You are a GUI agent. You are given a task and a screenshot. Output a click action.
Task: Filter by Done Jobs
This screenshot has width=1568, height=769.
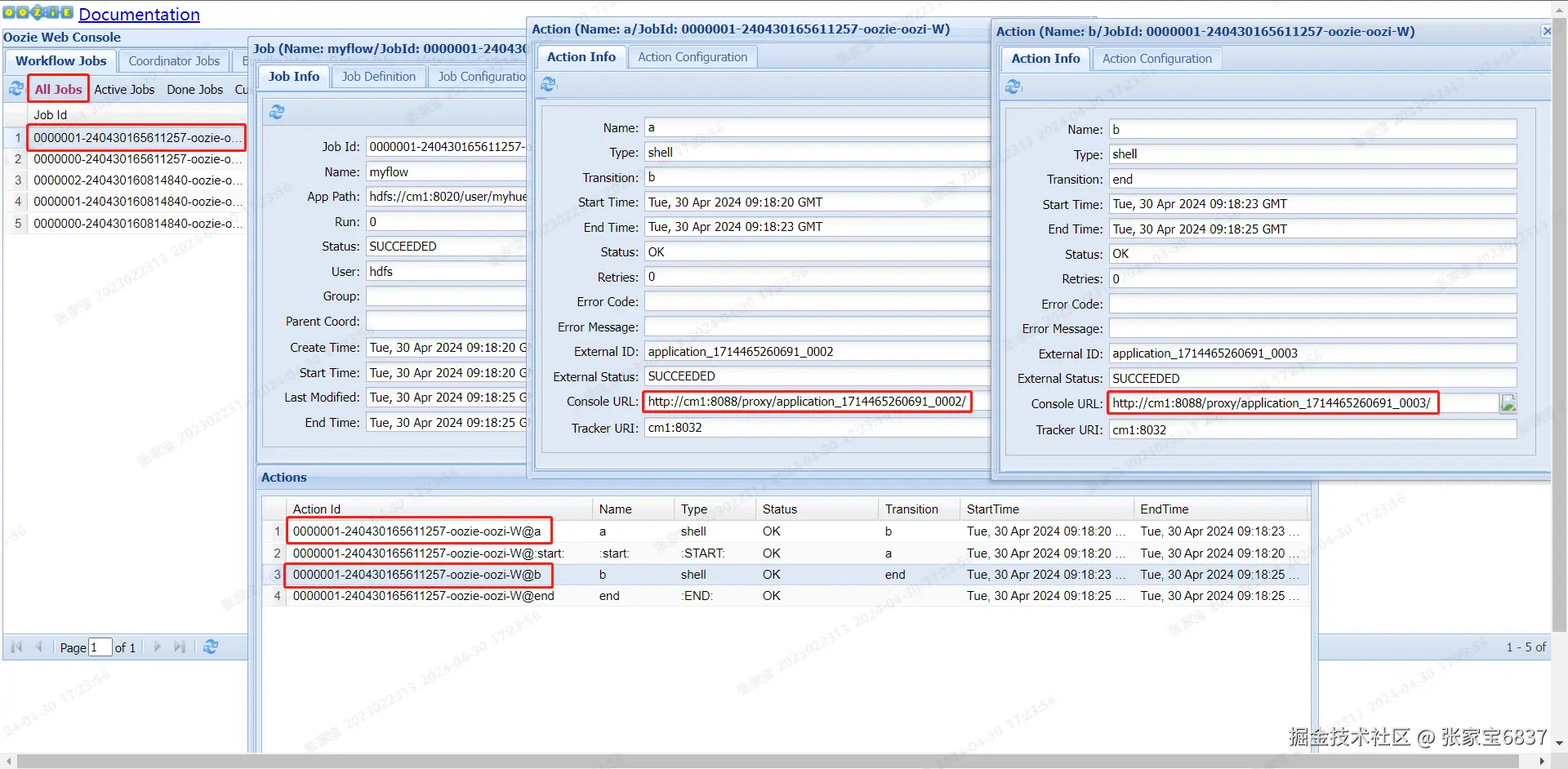[195, 89]
